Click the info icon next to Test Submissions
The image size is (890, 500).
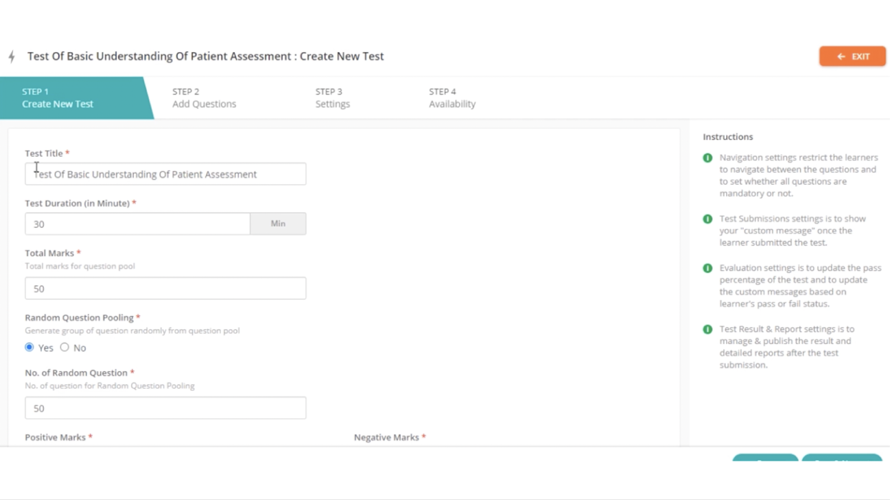point(707,219)
